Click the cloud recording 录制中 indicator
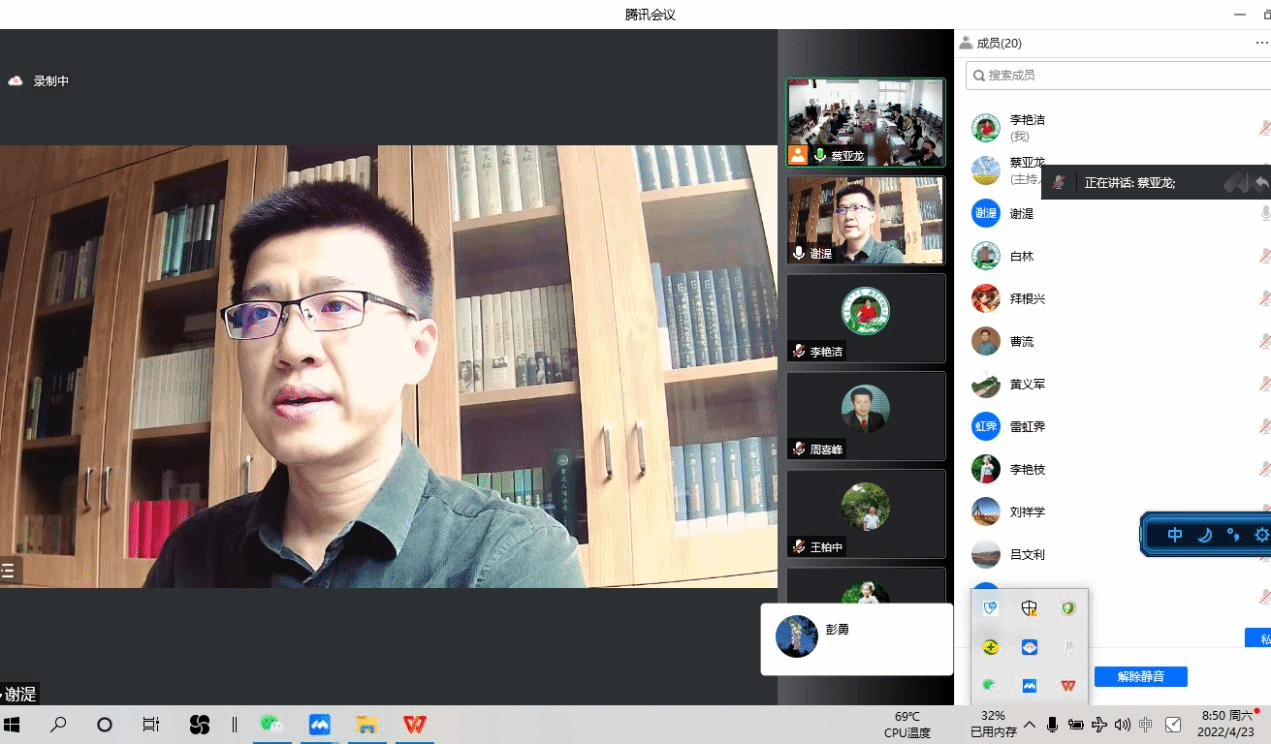 tap(40, 81)
